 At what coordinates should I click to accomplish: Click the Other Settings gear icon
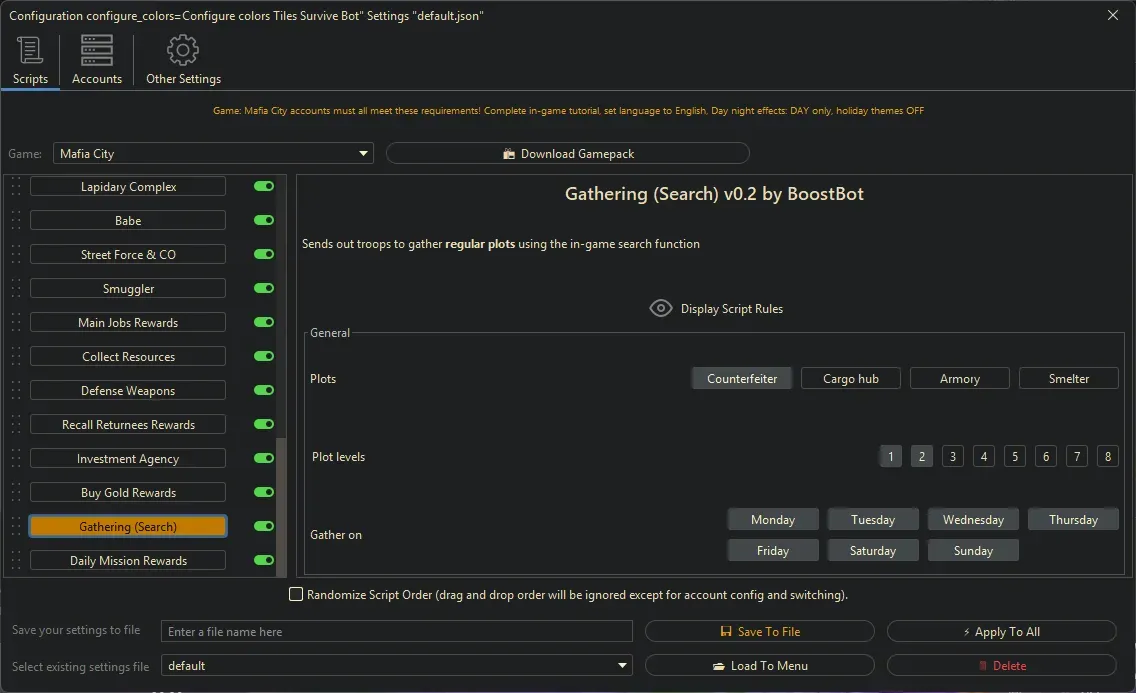click(x=183, y=49)
